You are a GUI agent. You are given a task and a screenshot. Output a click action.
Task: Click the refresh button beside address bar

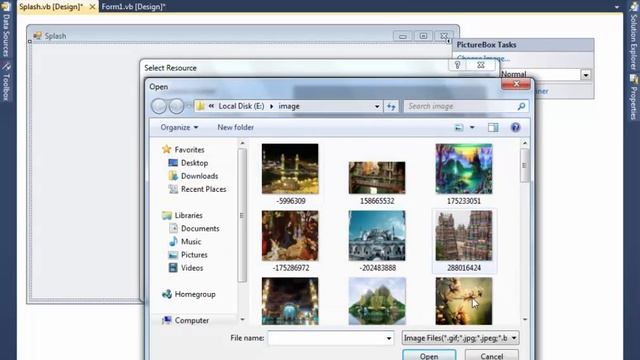pyautogui.click(x=391, y=107)
